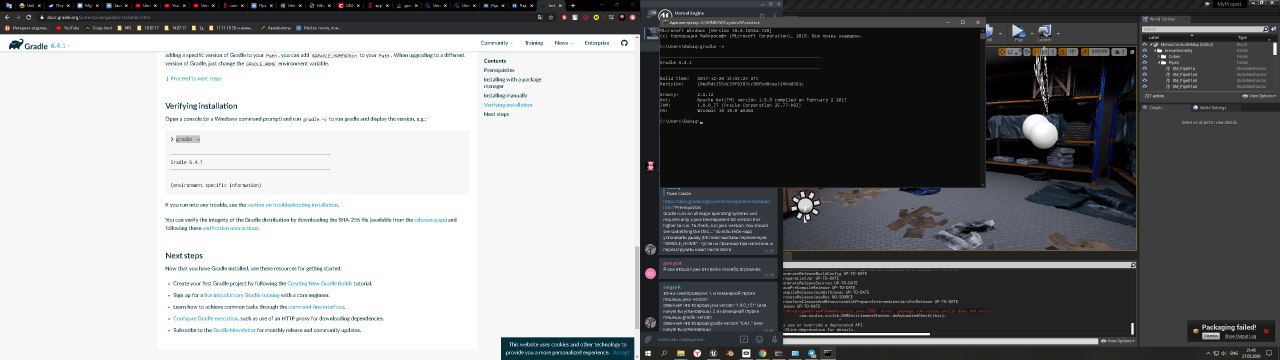
Task: Click Dismiss on Packaging failed notification
Action: [1210, 336]
